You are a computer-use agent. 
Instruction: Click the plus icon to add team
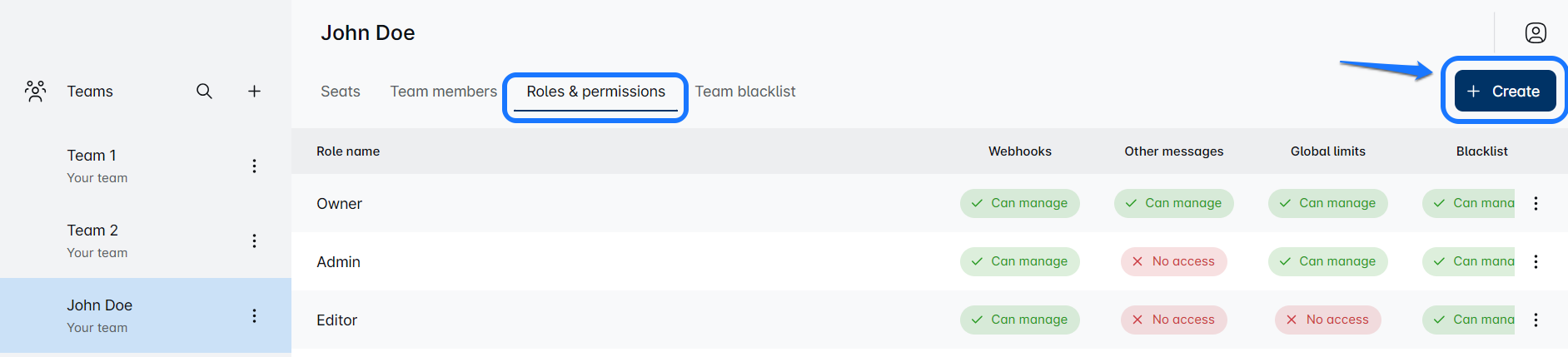coord(254,92)
